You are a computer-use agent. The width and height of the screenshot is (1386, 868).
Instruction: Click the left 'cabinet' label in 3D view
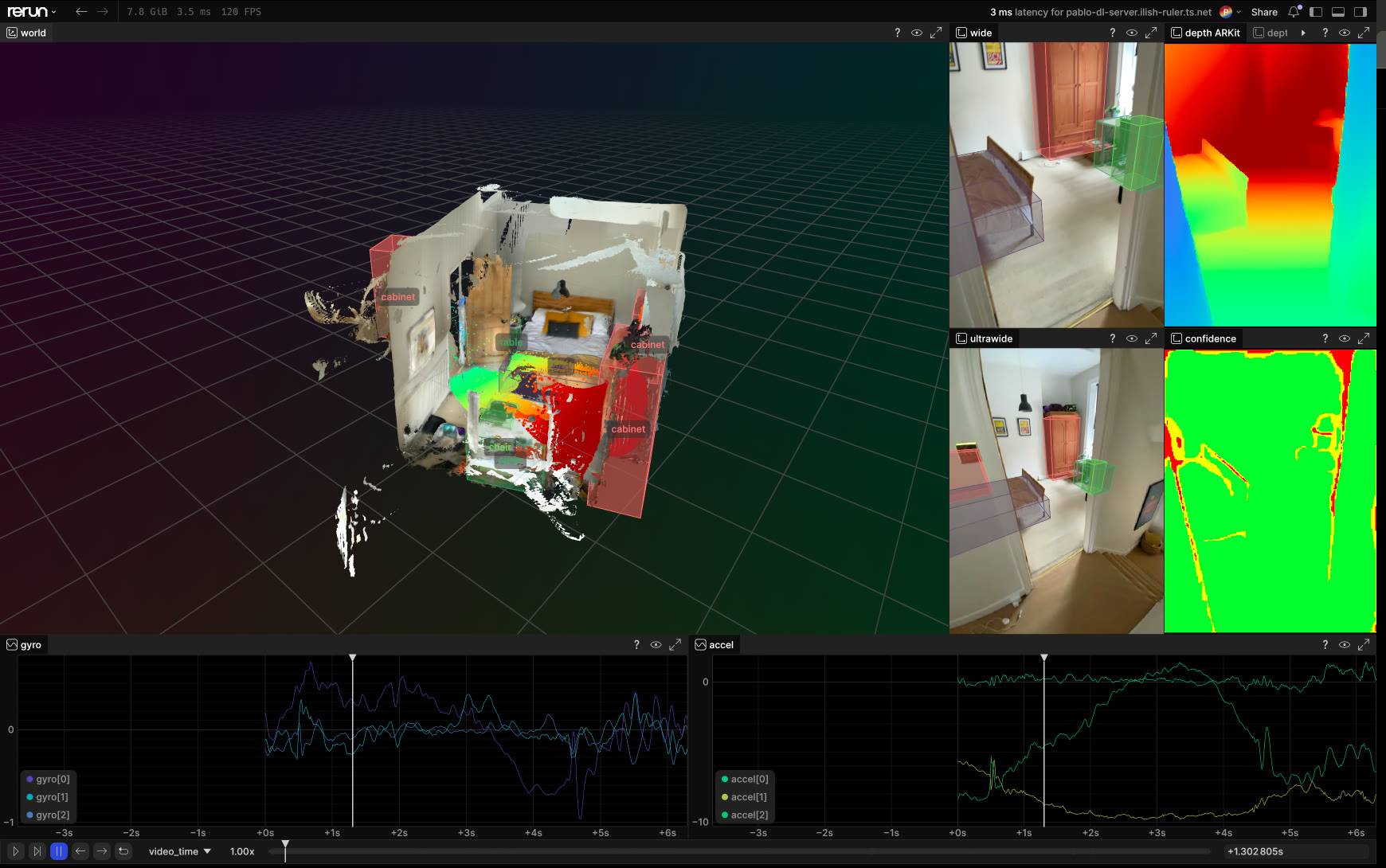(398, 297)
